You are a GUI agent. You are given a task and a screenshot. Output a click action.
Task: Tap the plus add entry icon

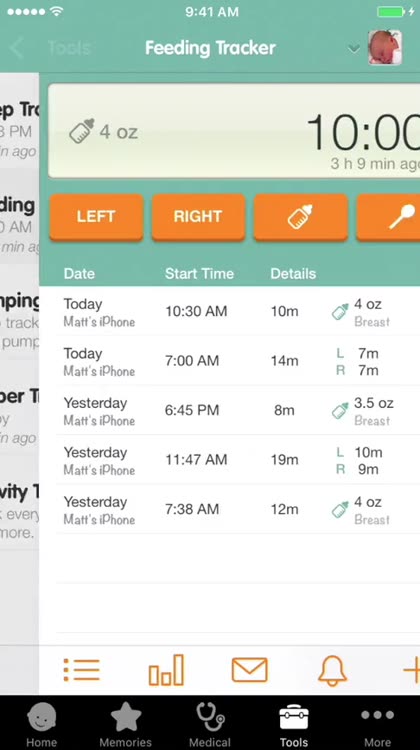click(411, 670)
